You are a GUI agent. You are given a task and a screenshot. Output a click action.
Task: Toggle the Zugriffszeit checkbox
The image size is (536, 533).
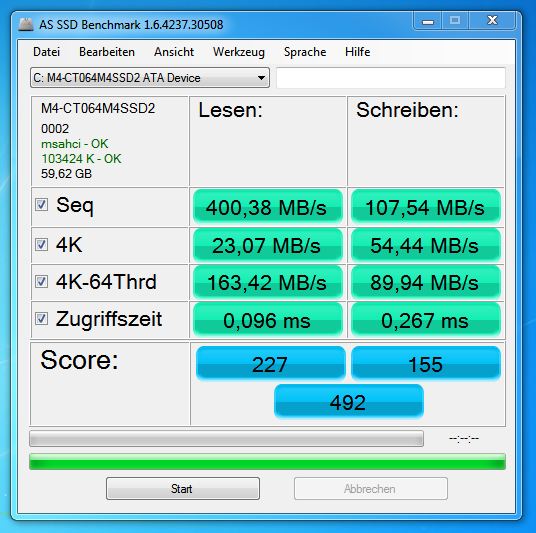(x=42, y=318)
